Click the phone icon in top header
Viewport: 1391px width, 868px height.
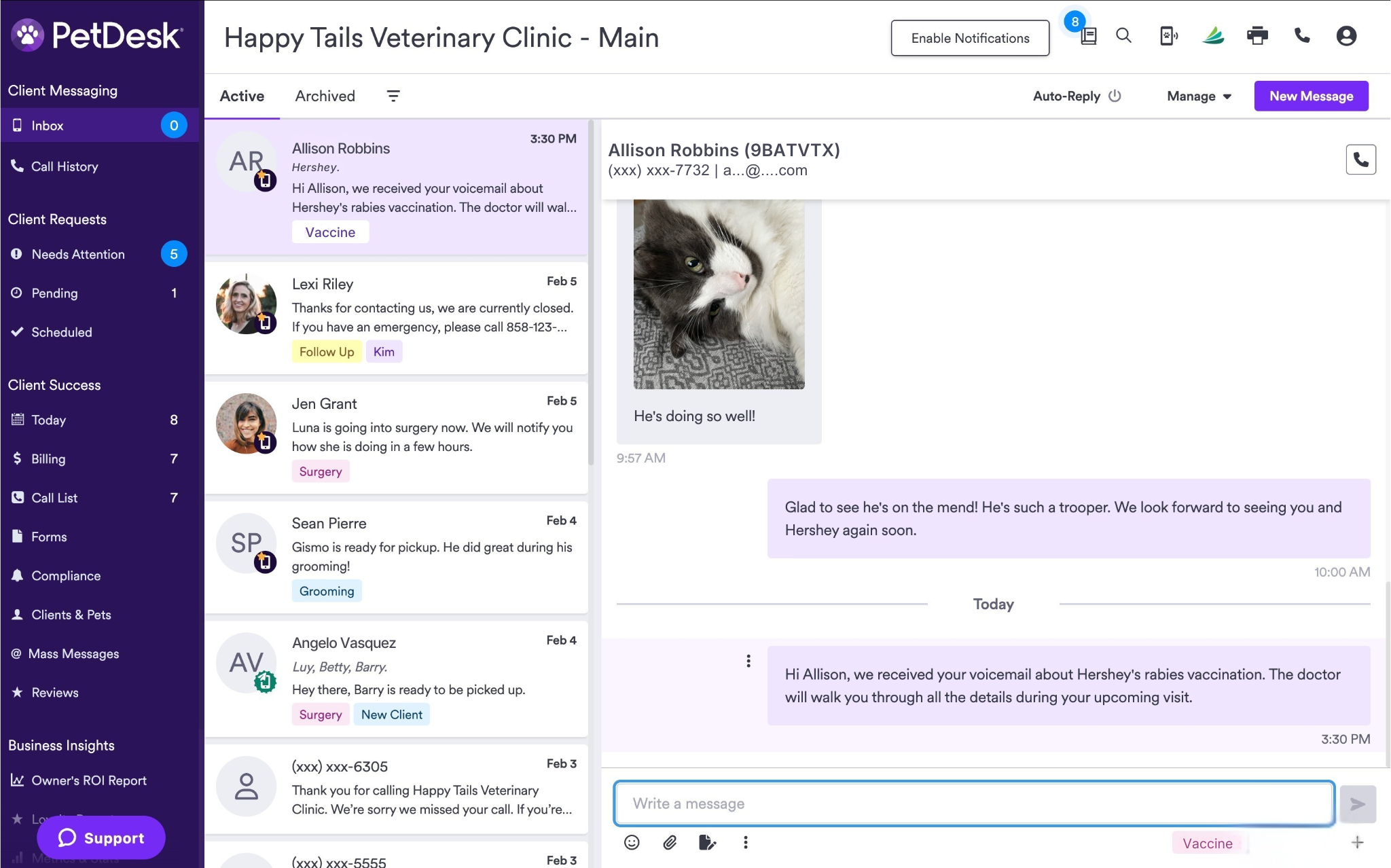(x=1302, y=36)
